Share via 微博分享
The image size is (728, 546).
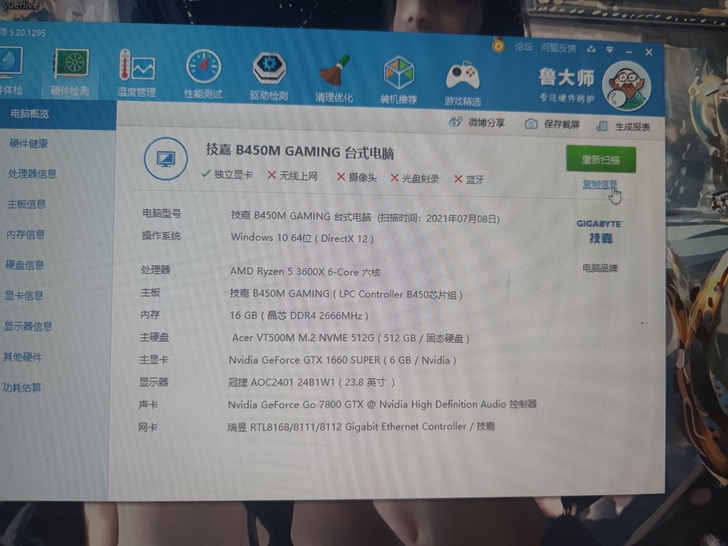click(x=477, y=123)
